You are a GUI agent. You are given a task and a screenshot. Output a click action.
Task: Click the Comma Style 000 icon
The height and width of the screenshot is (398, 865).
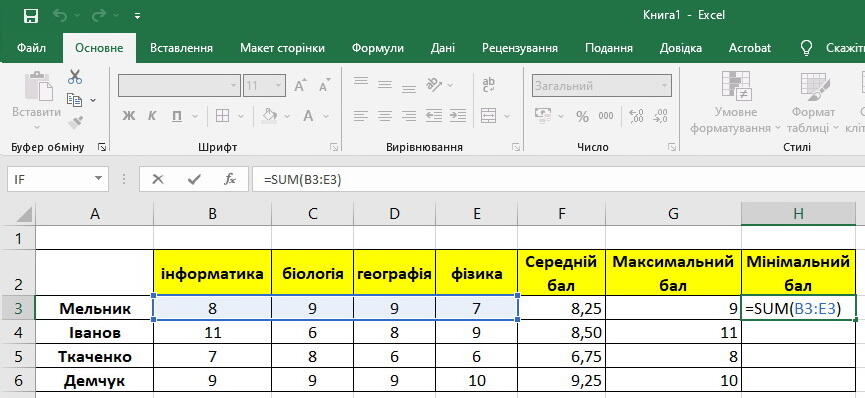(606, 116)
